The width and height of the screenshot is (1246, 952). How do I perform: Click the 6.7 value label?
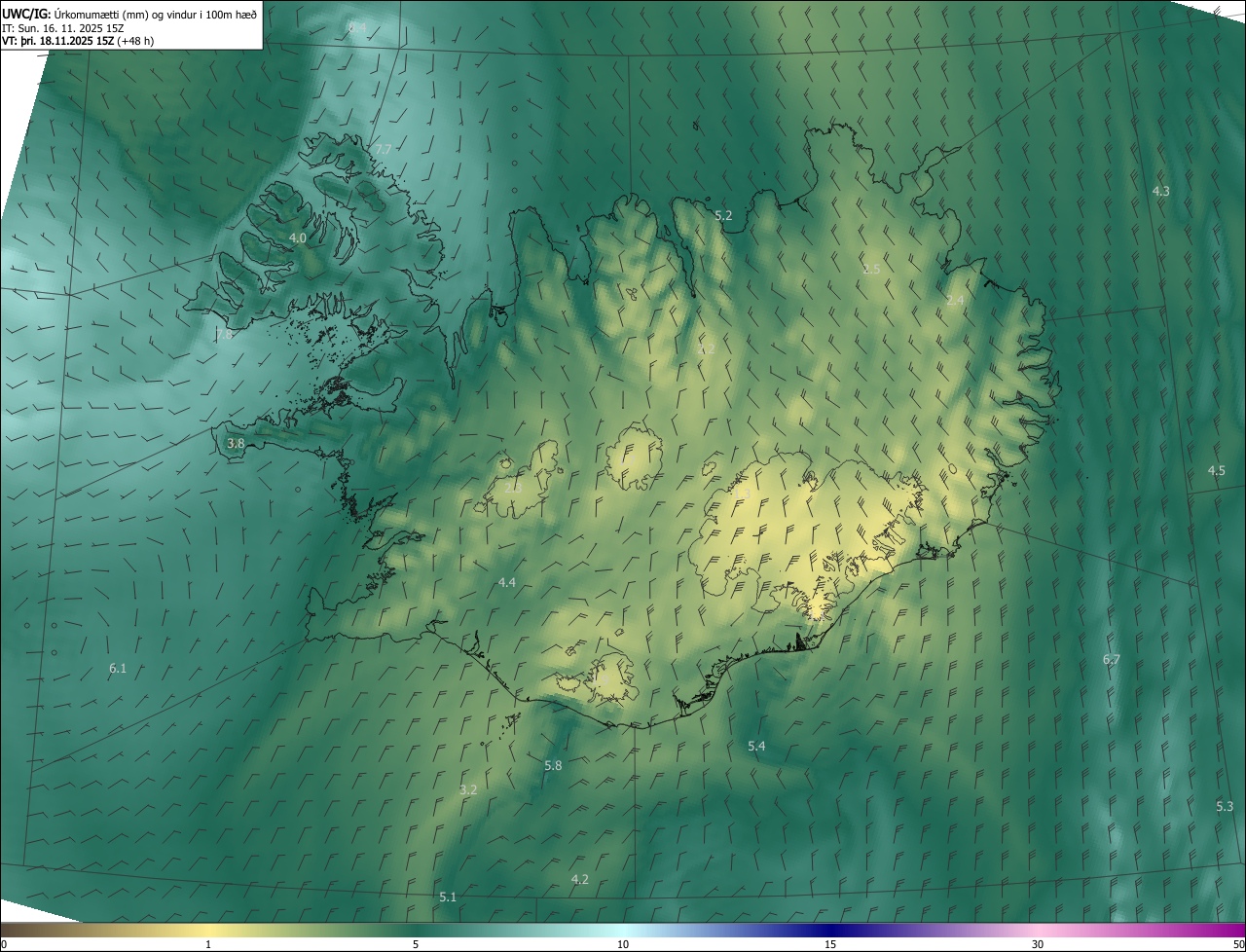pos(1112,659)
